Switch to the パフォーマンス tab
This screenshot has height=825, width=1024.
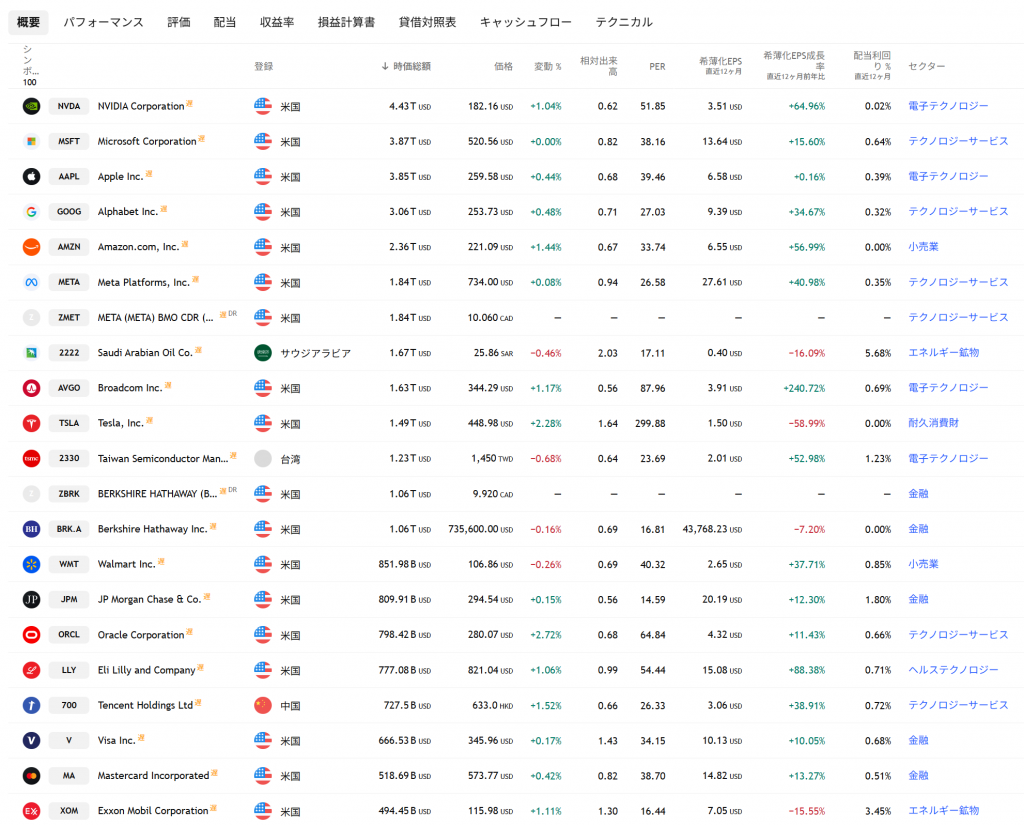pyautogui.click(x=103, y=22)
